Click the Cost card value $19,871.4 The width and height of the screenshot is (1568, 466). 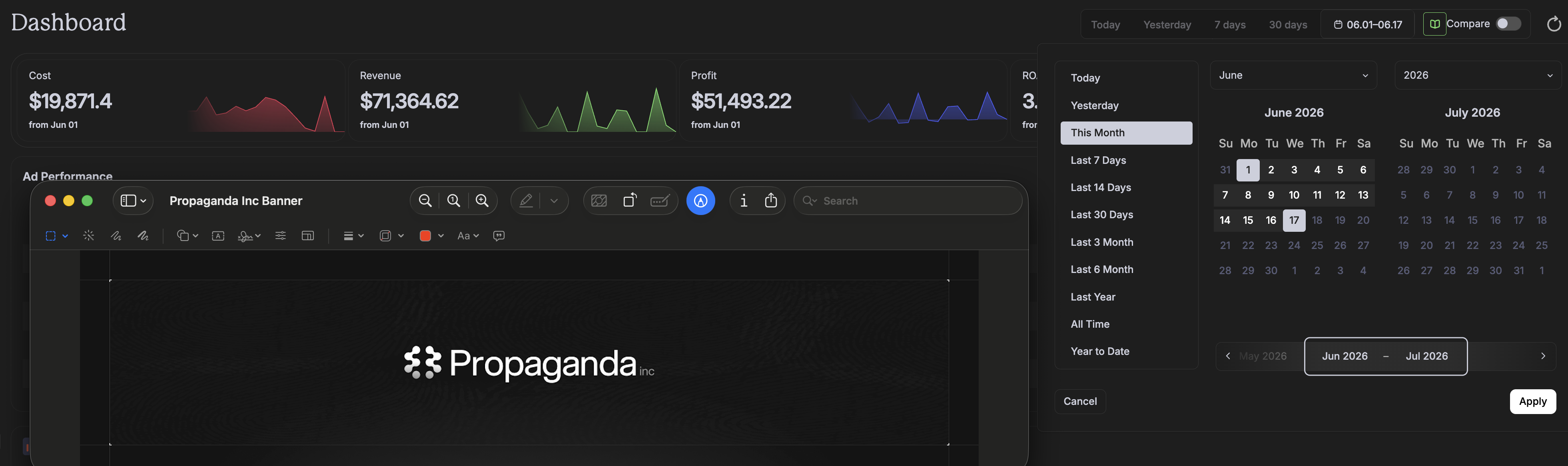pos(71,101)
